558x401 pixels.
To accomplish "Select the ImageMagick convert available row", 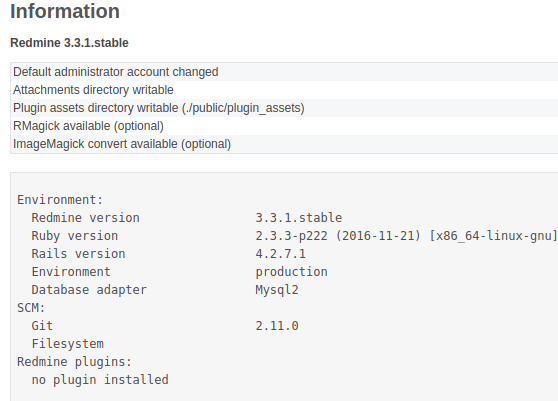I will [x=284, y=144].
